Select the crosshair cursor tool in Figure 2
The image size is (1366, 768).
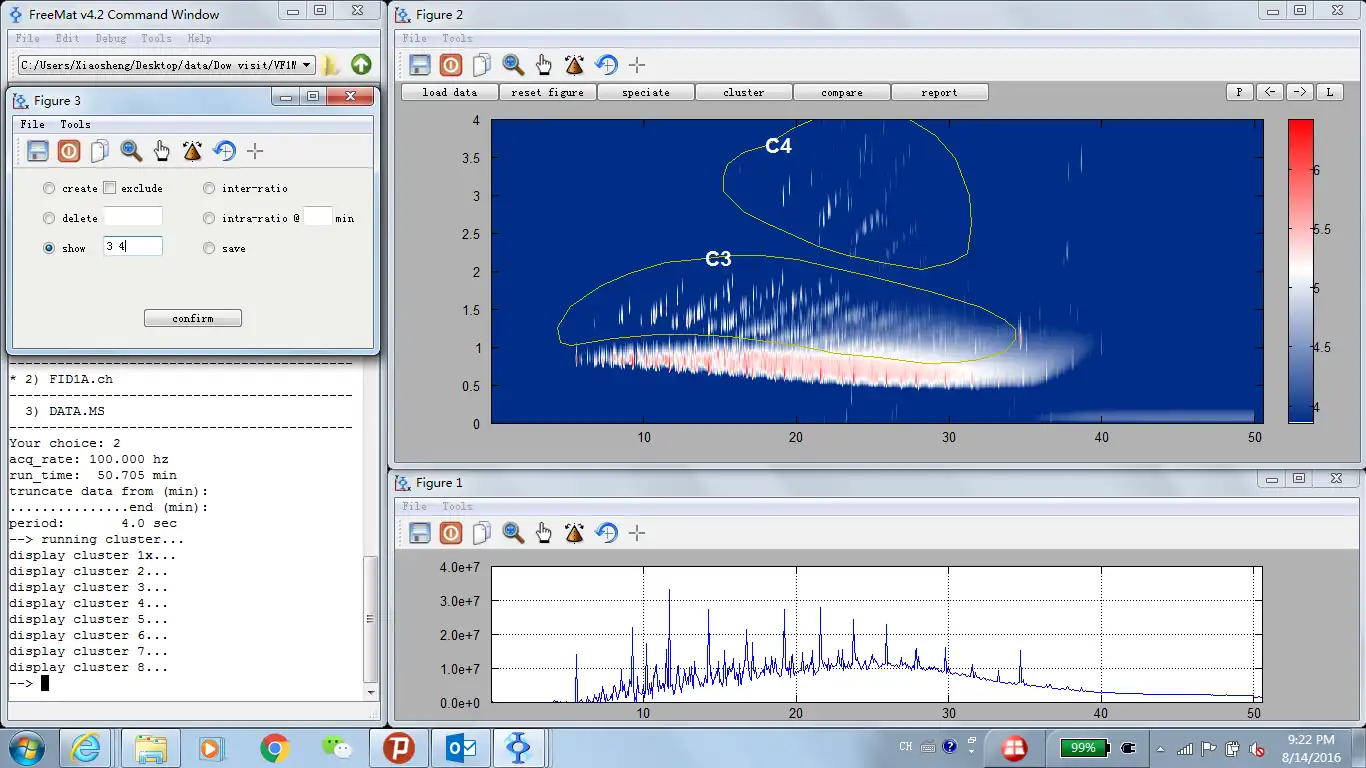(x=637, y=65)
